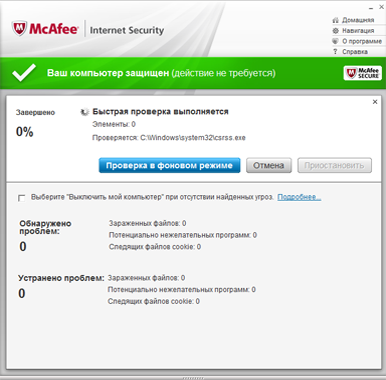Click the house icon beside Домашняя
Viewport: 386px width, 380px height.
point(335,20)
